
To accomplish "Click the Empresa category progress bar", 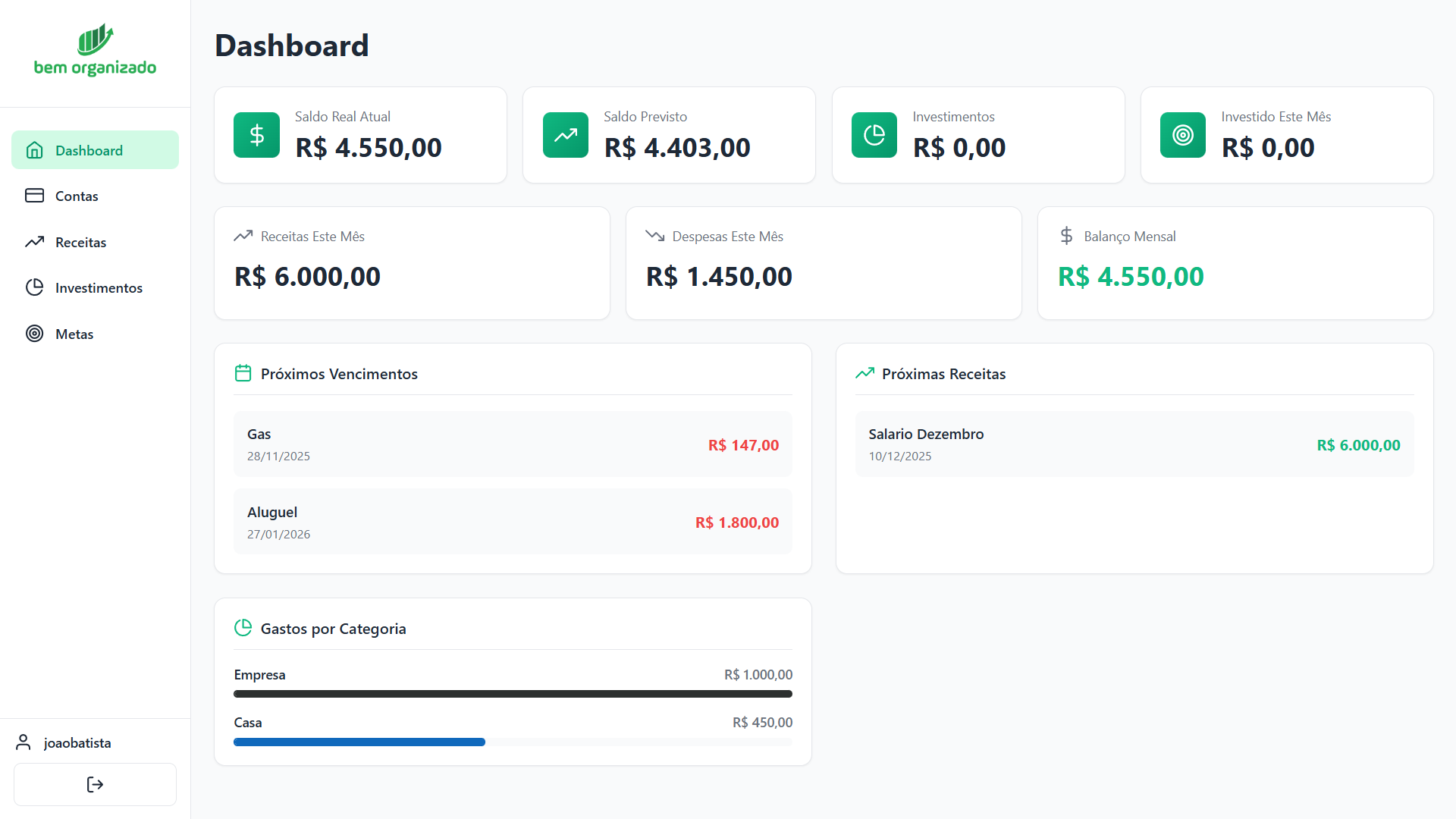I will [513, 694].
